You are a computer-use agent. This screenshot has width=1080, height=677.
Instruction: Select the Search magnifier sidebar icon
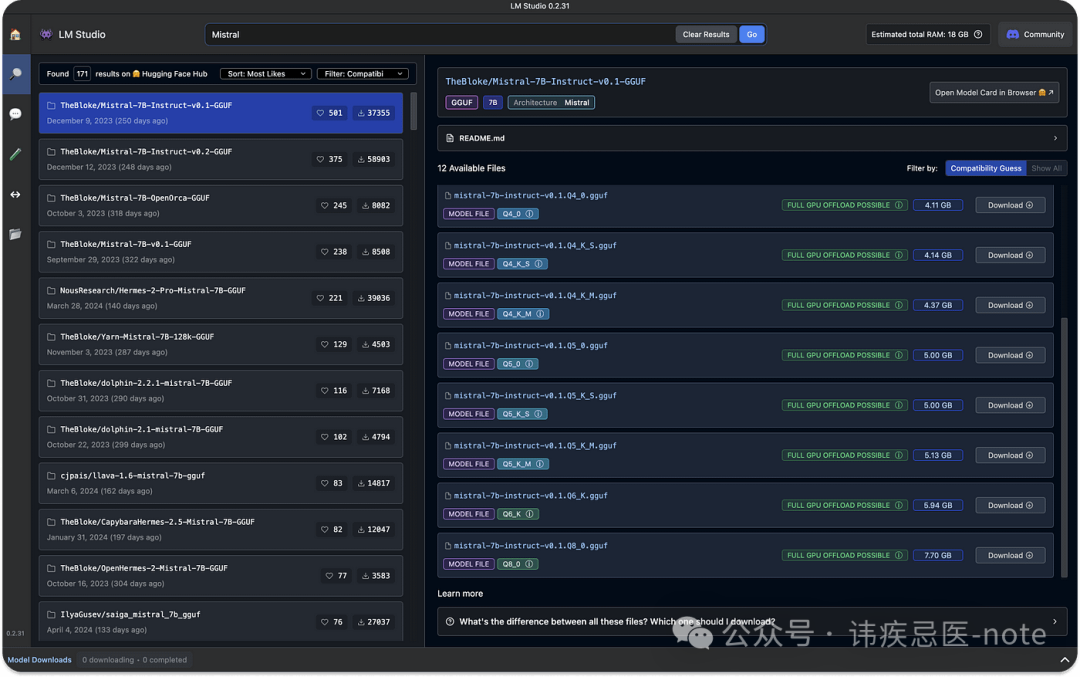tap(15, 74)
